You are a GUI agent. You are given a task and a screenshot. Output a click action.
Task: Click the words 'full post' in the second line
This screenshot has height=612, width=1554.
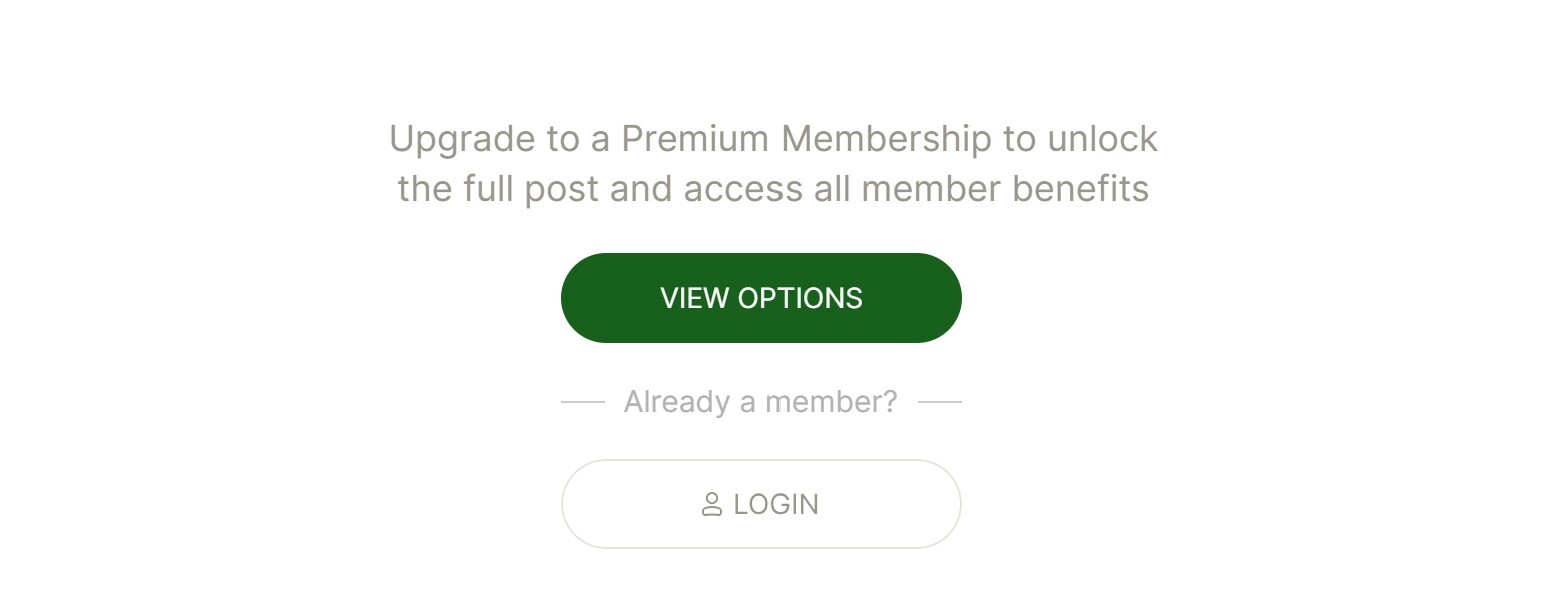pos(531,189)
